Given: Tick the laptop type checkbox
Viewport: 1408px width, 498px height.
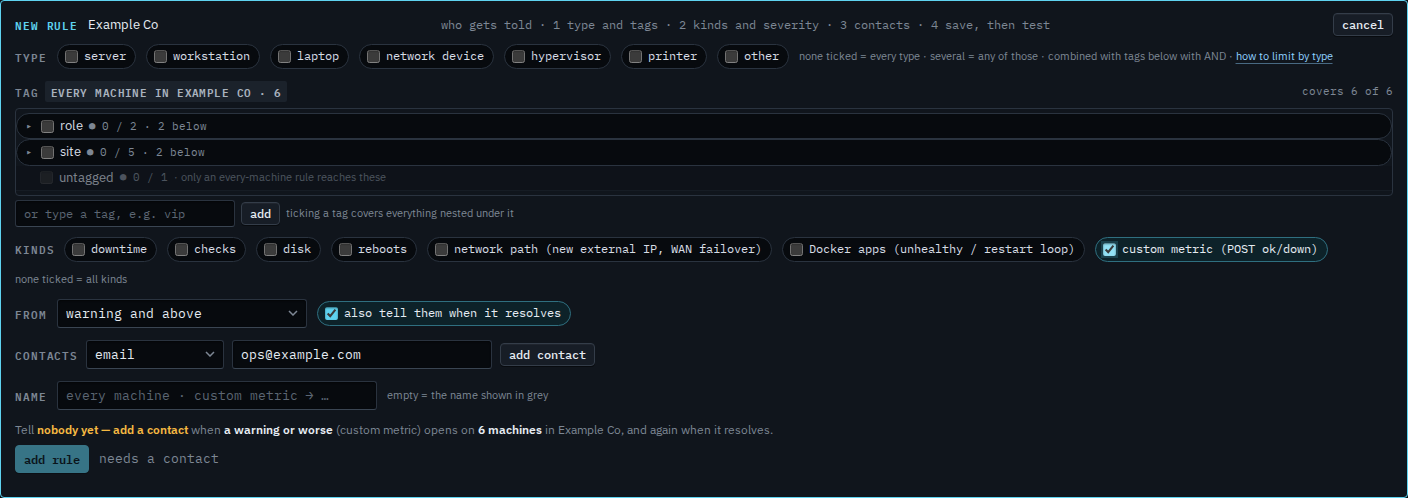Looking at the screenshot, I should tap(284, 57).
